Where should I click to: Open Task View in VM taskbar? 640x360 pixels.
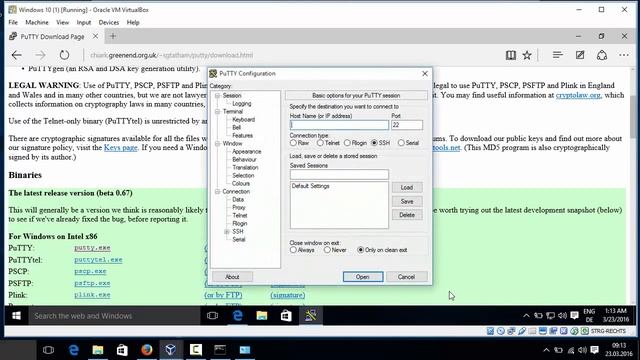(212, 316)
